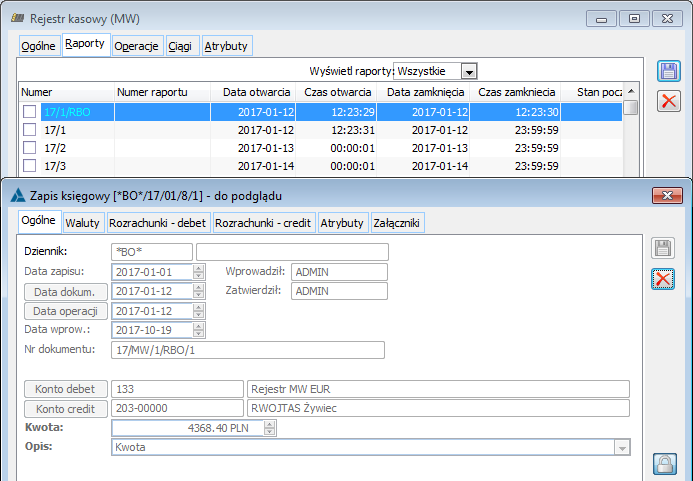Switch to the Operacje tab
Image resolution: width=693 pixels, height=481 pixels.
(137, 46)
